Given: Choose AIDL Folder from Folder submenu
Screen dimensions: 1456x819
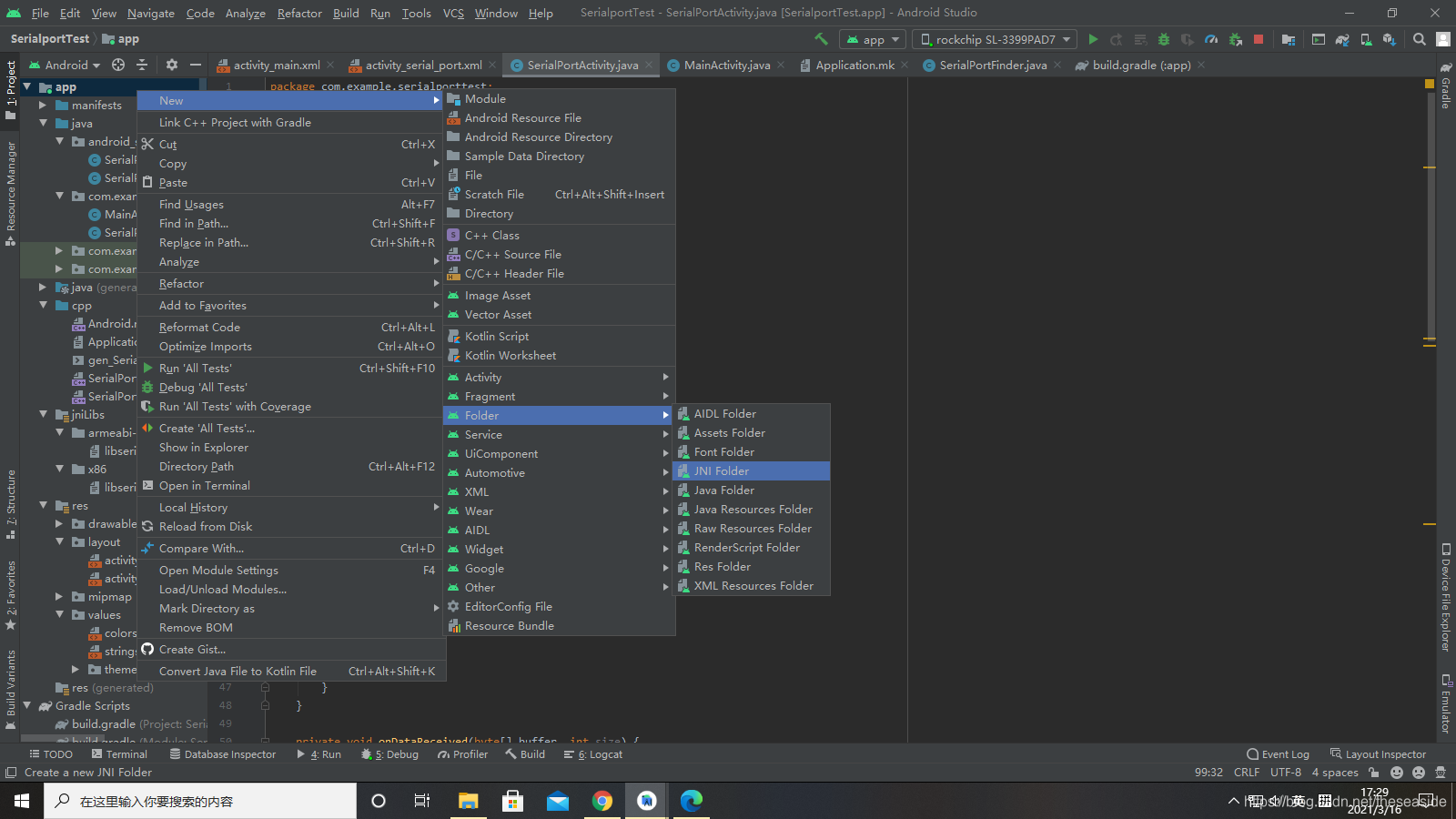Looking at the screenshot, I should click(x=751, y=414).
